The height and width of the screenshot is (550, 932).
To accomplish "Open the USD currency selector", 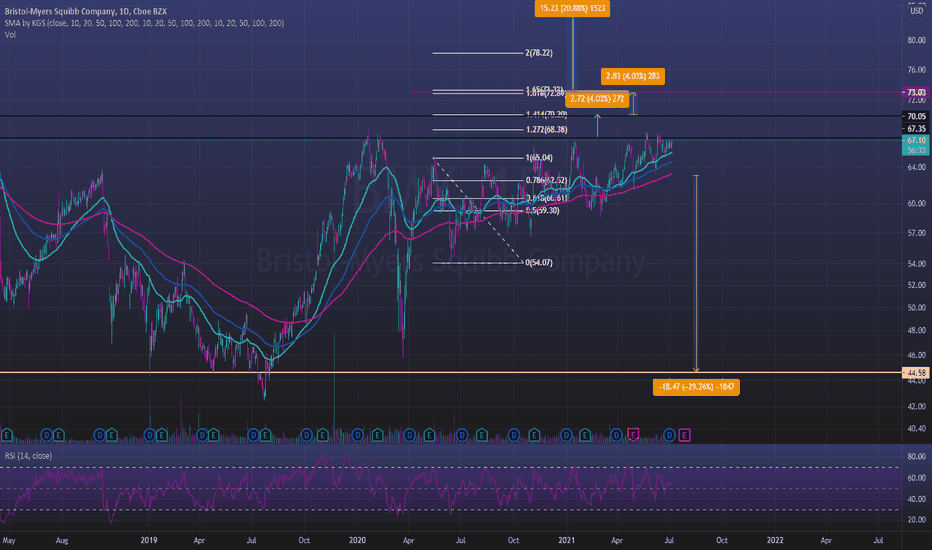I will click(917, 10).
